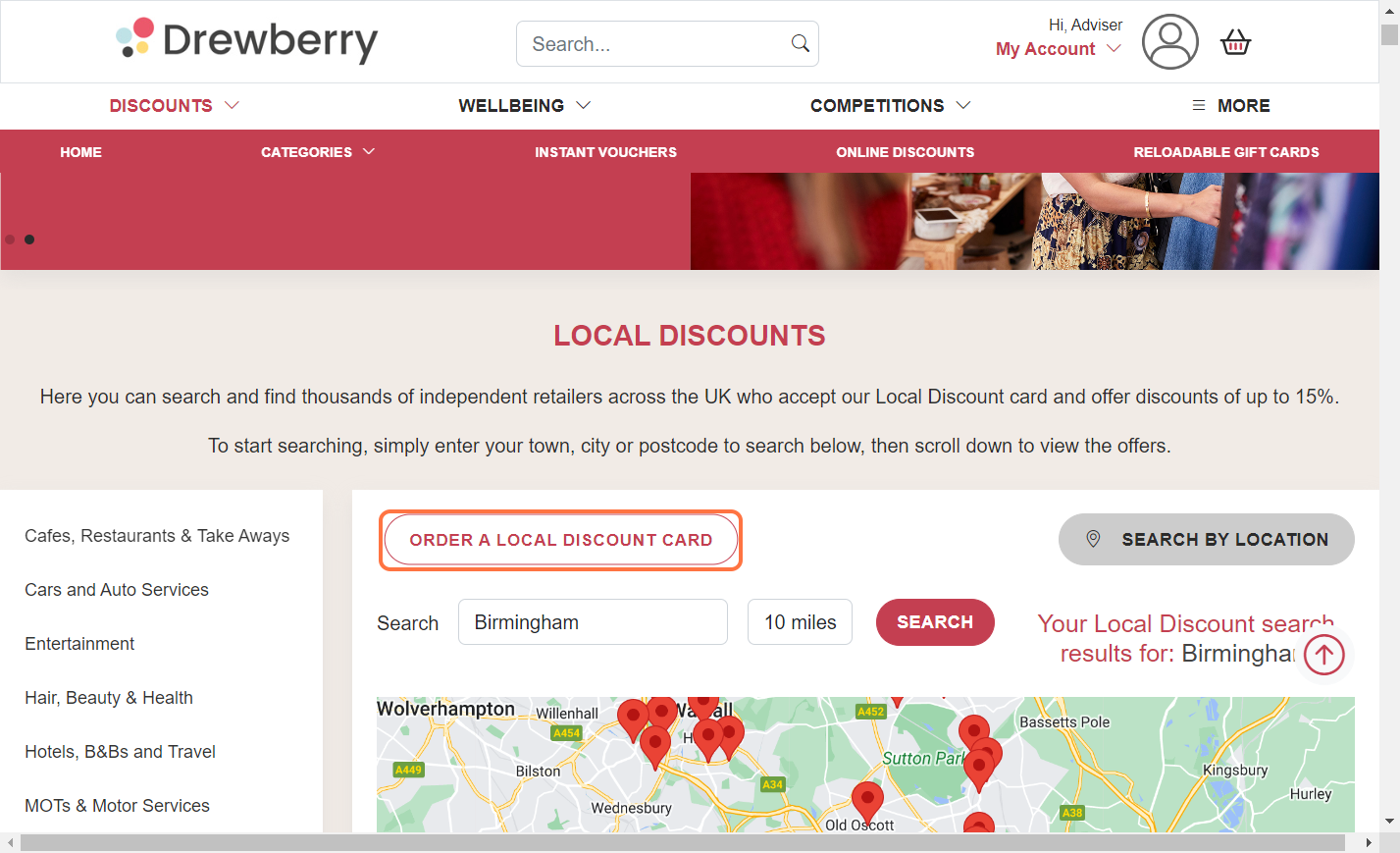Screen dimensions: 1400x853
Task: Open the 10 miles distance selector
Action: point(800,622)
